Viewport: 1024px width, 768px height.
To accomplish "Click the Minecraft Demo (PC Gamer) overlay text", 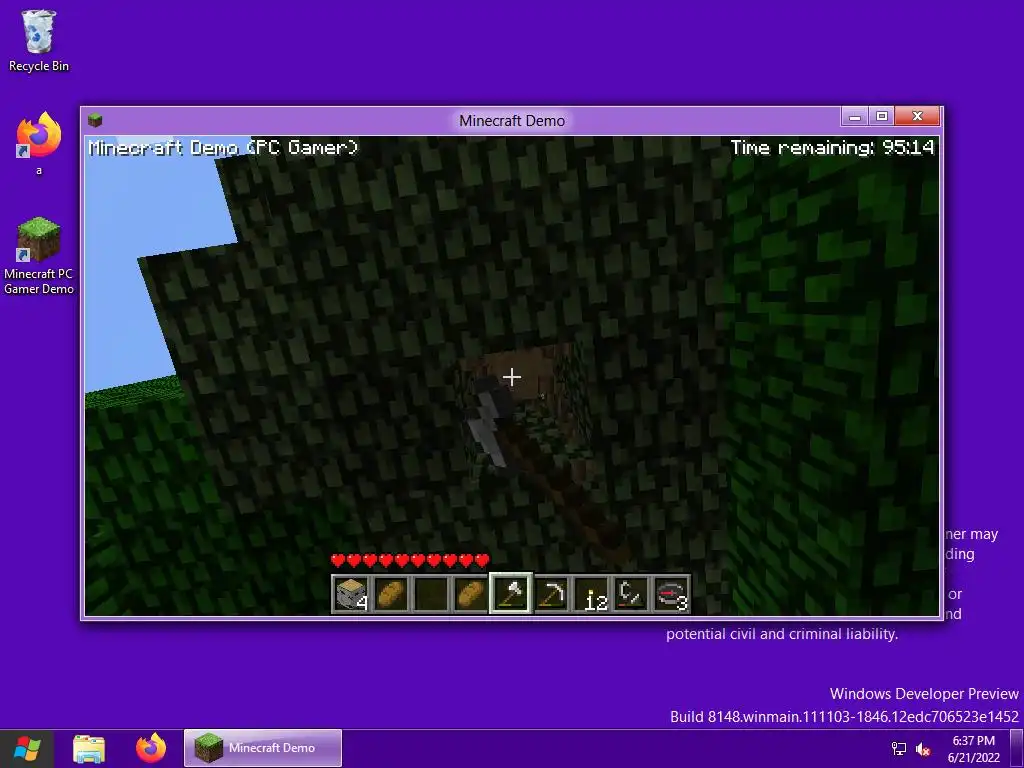I will click(x=223, y=148).
